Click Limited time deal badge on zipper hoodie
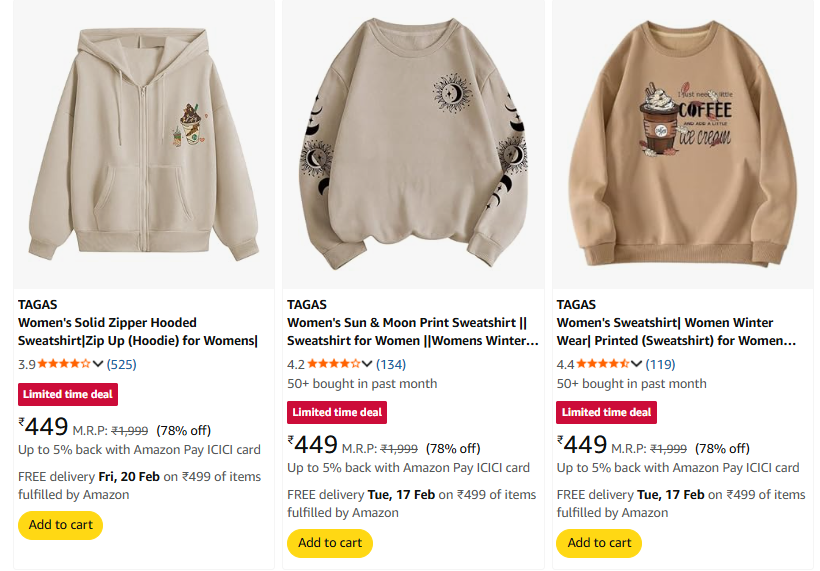The image size is (820, 571). point(68,394)
